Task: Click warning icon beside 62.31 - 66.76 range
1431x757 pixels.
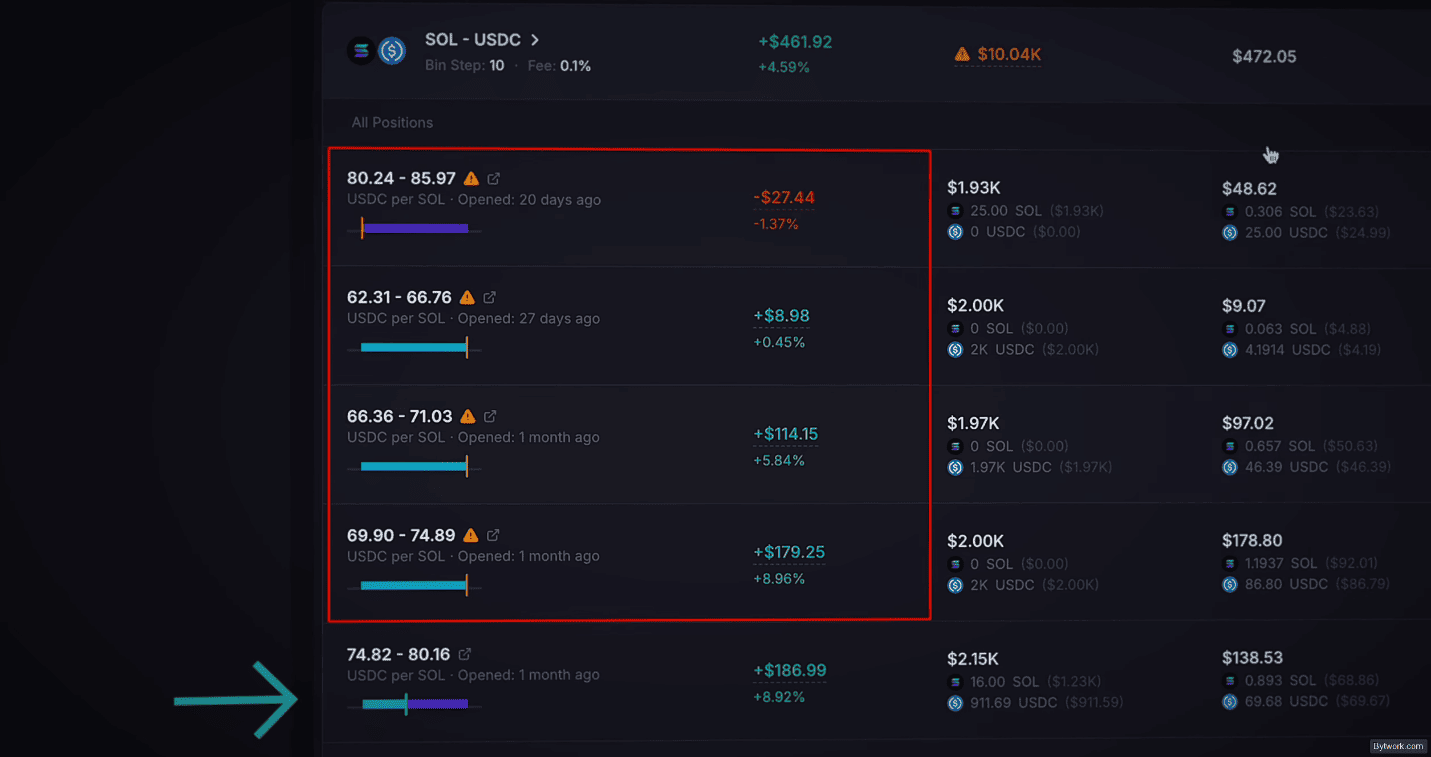Action: point(467,298)
